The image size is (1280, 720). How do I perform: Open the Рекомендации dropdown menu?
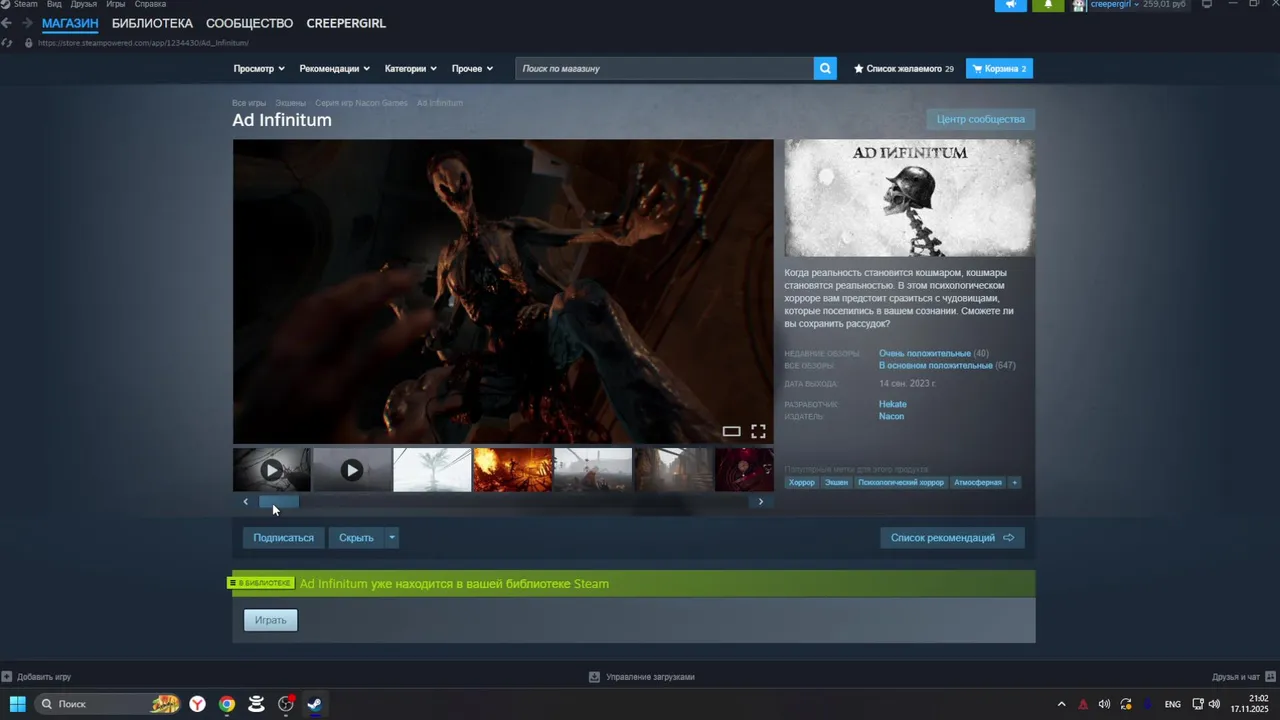coord(335,69)
